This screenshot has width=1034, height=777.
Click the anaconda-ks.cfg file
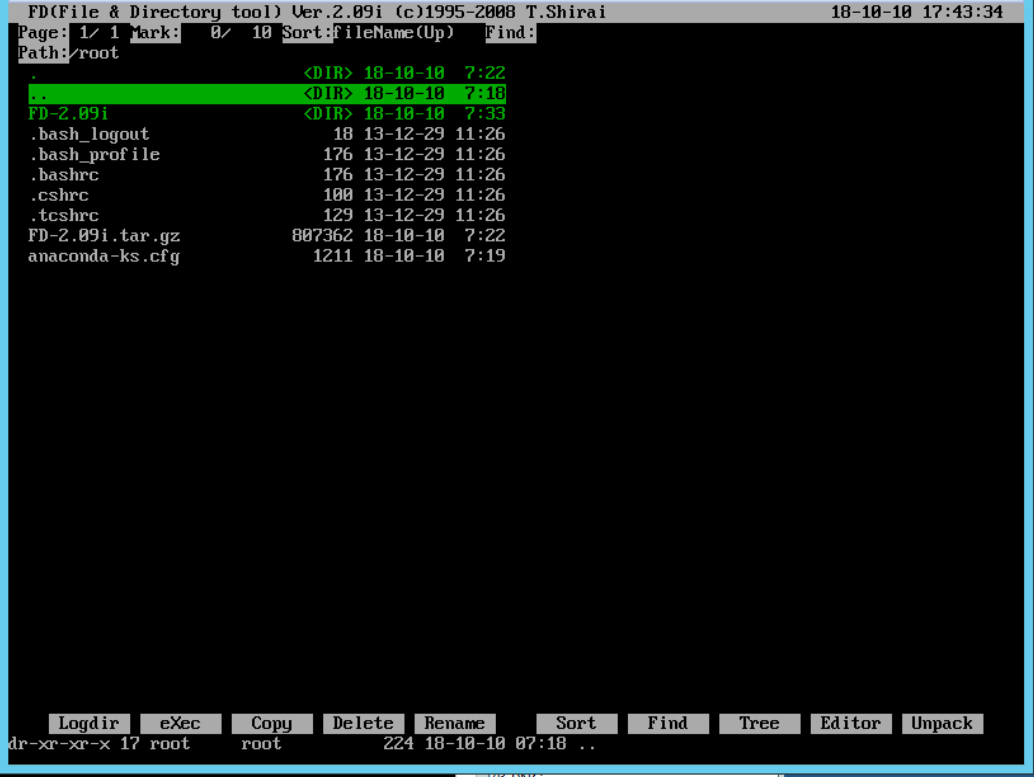click(x=104, y=255)
